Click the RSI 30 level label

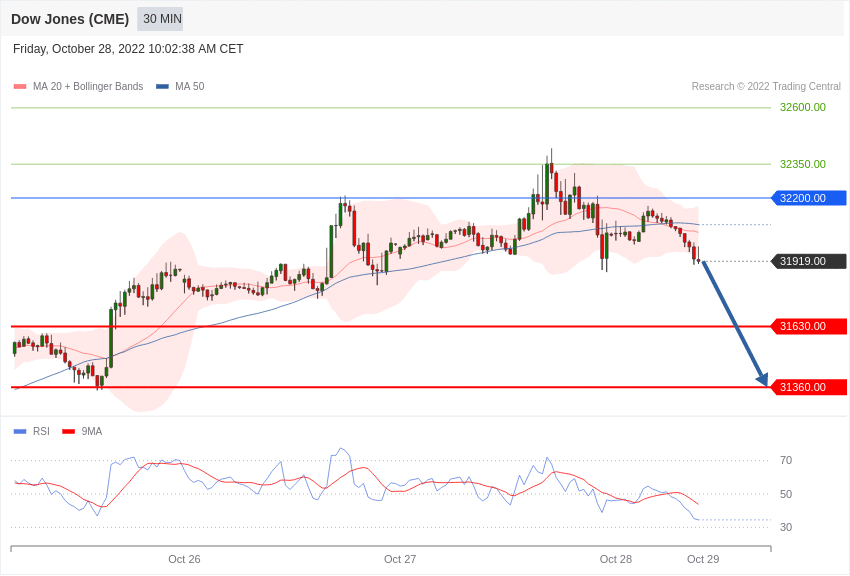[785, 527]
